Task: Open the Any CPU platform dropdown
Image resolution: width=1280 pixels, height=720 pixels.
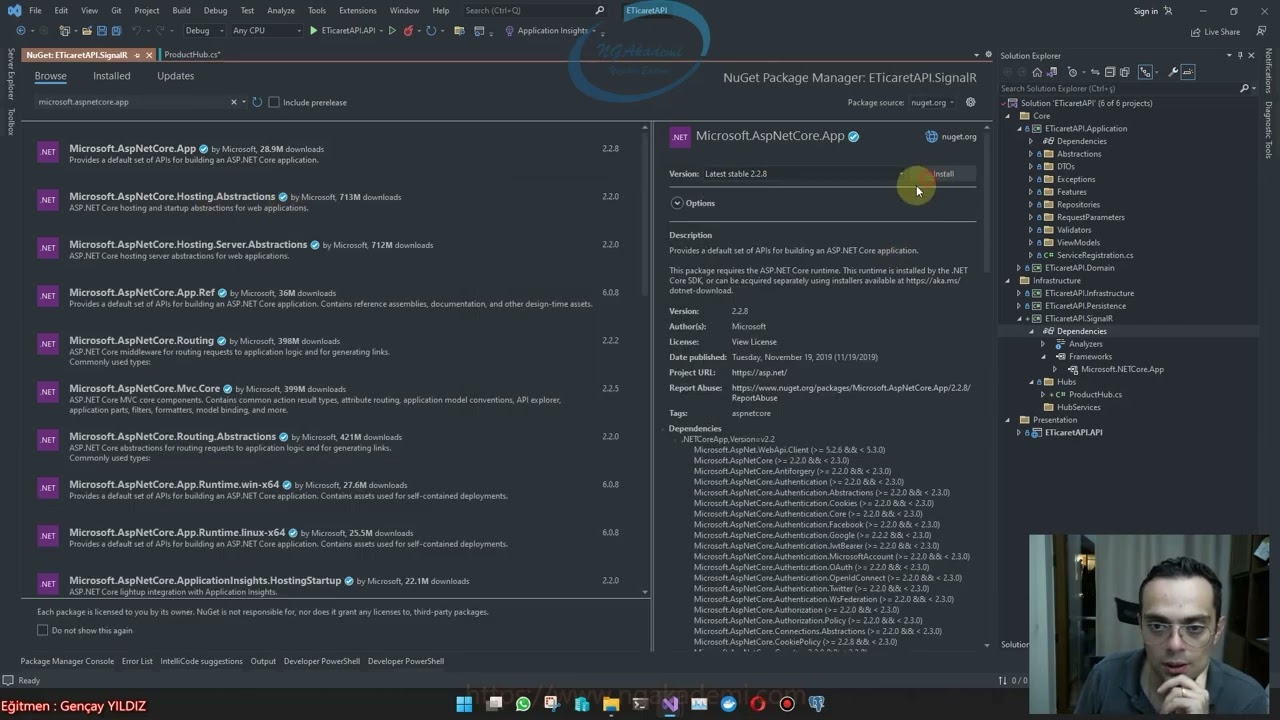Action: (266, 30)
